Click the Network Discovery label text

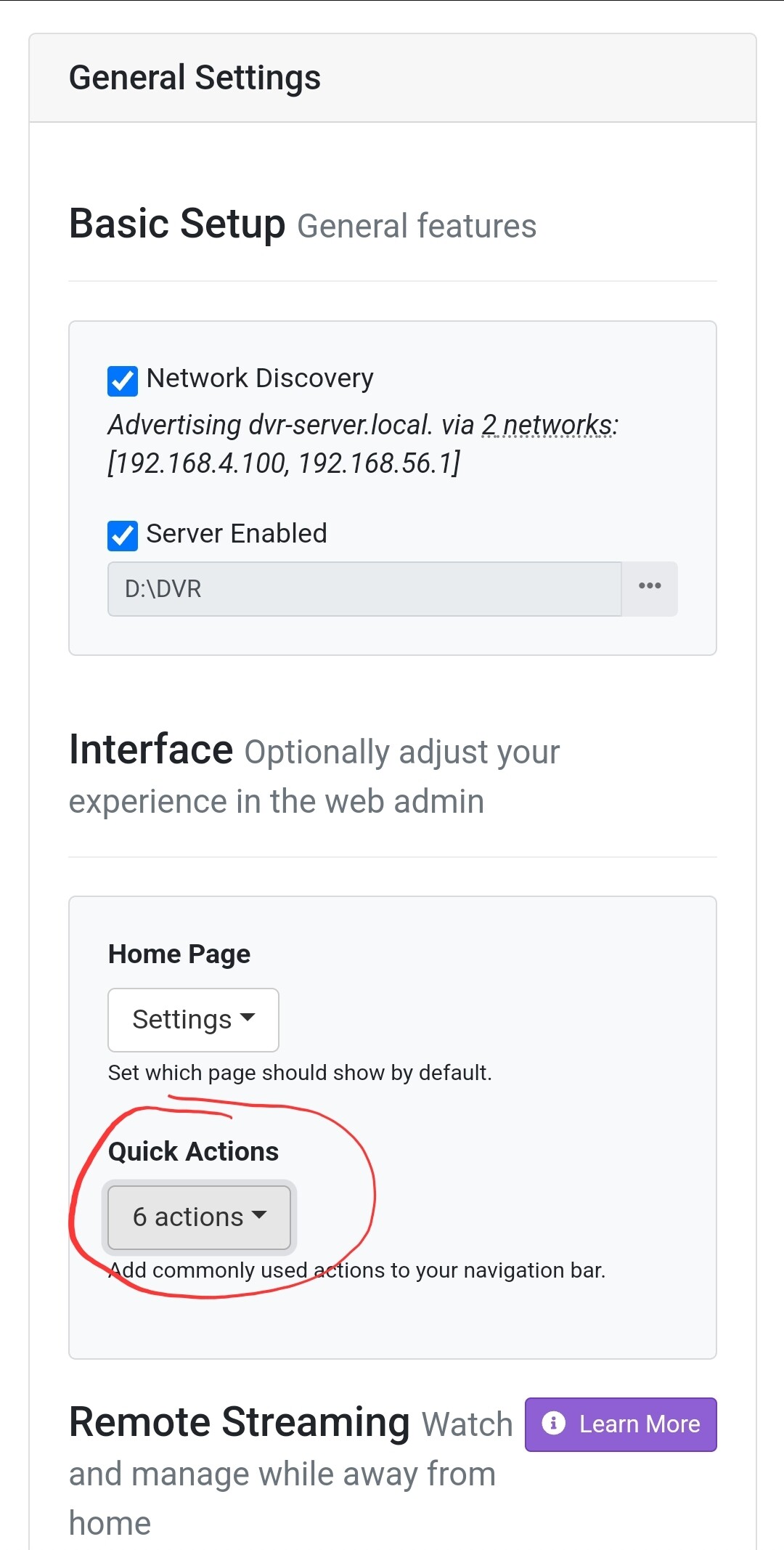pos(260,378)
